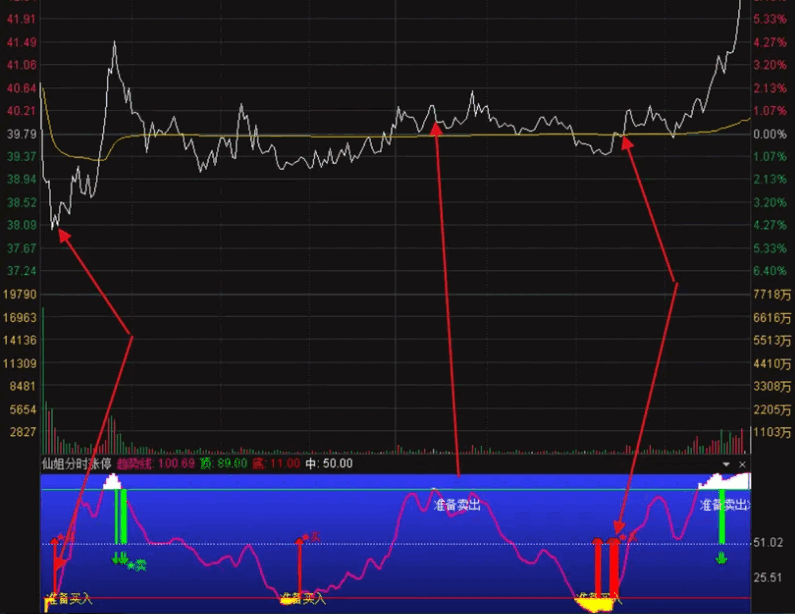
Task: Select the 8481 volume axis label
Action: click(x=23, y=386)
